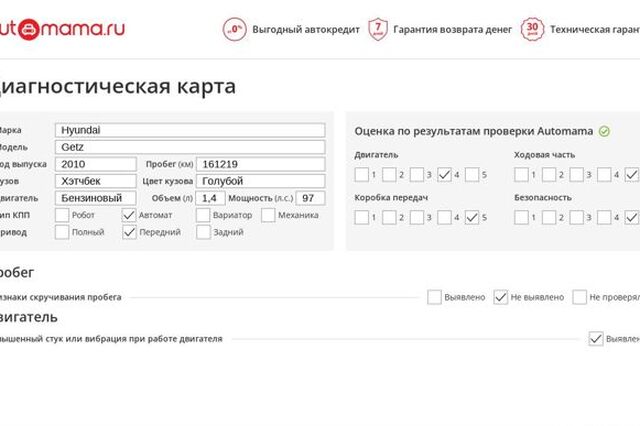Screen dimensions: 640x426
Task: Select rating 3 for Двигатель
Action: (x=417, y=175)
